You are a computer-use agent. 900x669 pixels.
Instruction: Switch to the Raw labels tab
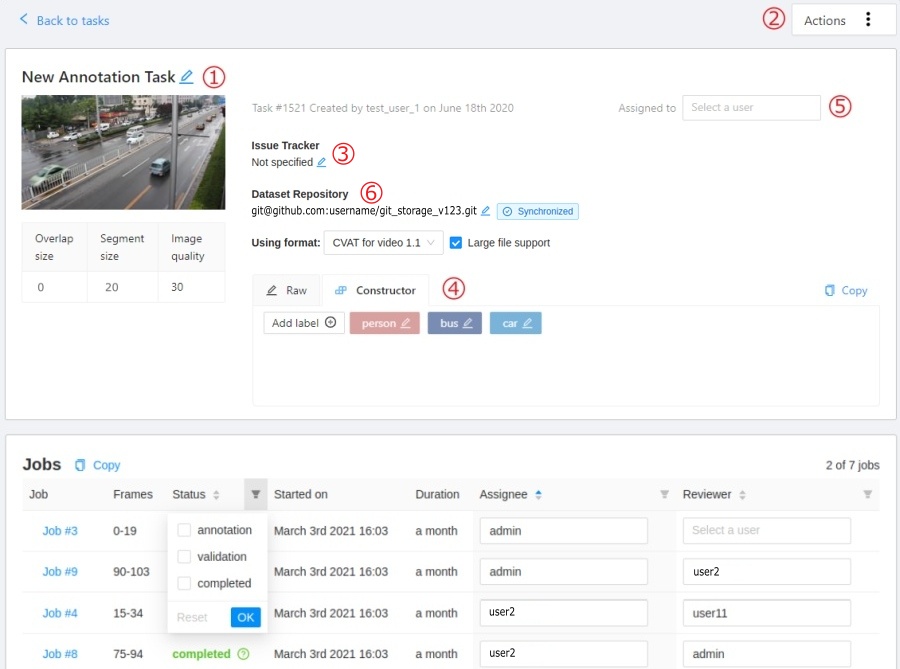(286, 290)
